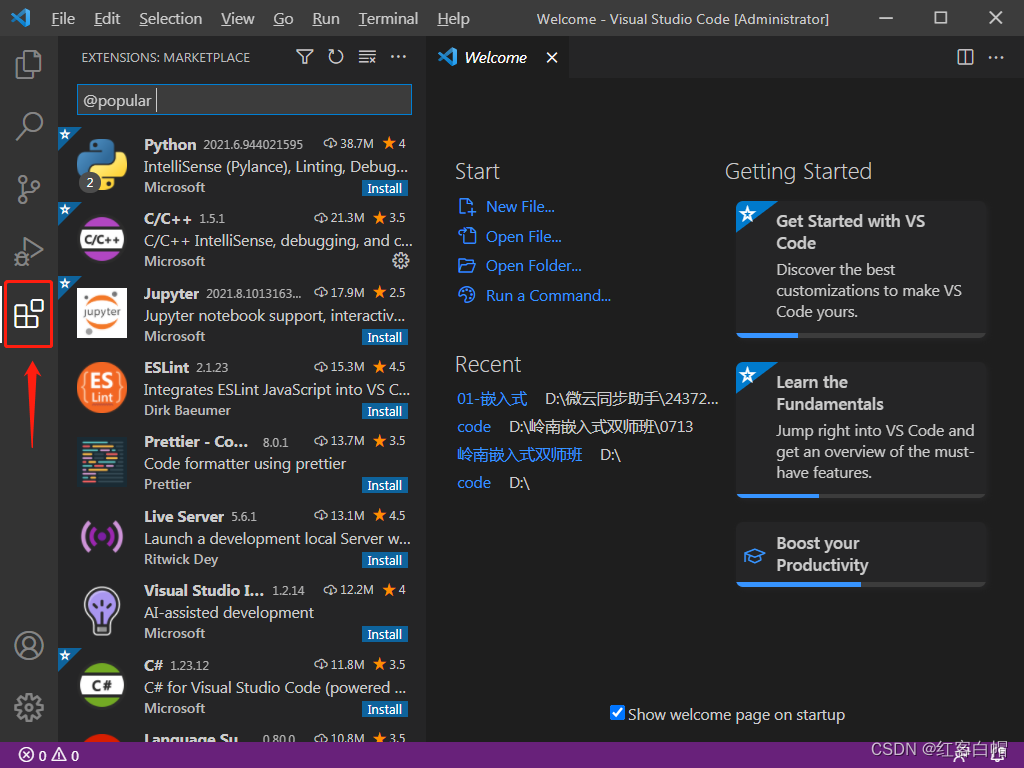The image size is (1024, 768).
Task: Open the Manage gear in activity bar
Action: [x=29, y=707]
